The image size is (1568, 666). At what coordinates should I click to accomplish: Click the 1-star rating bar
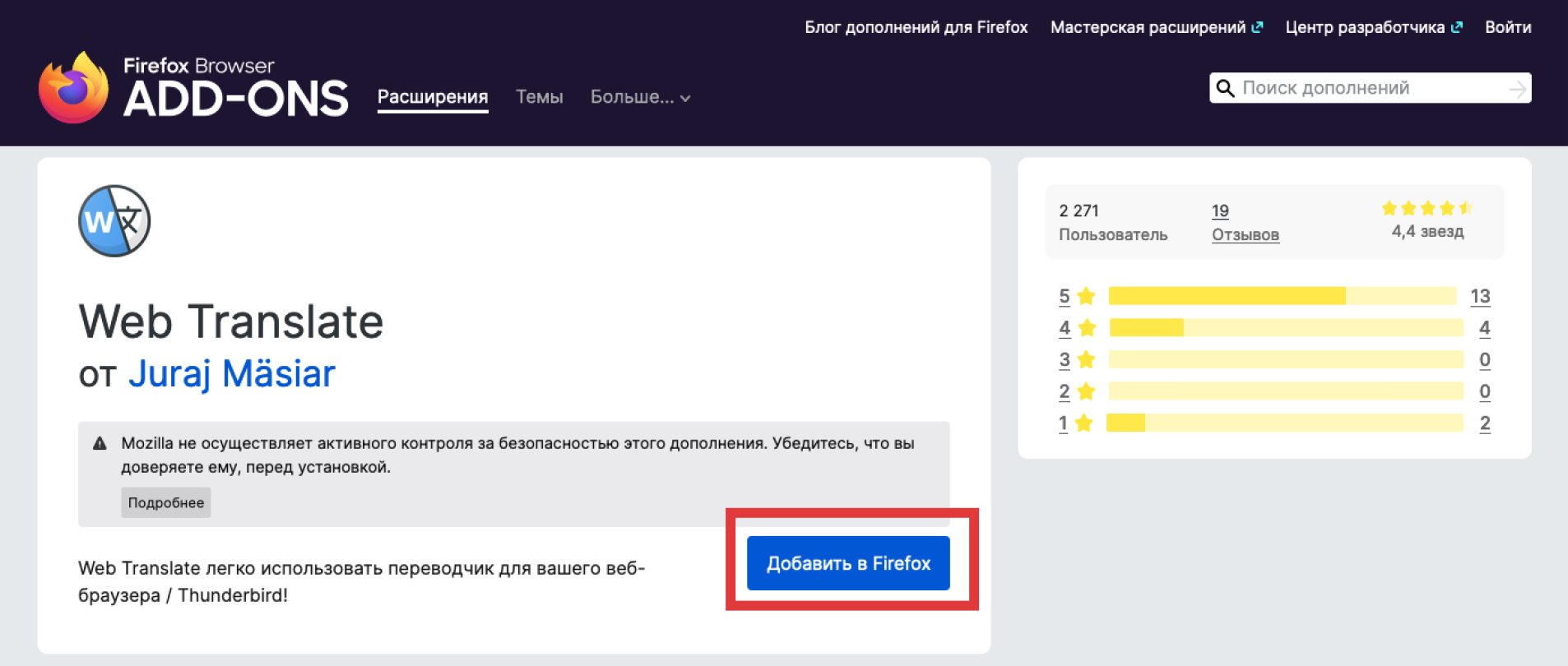(x=1285, y=423)
